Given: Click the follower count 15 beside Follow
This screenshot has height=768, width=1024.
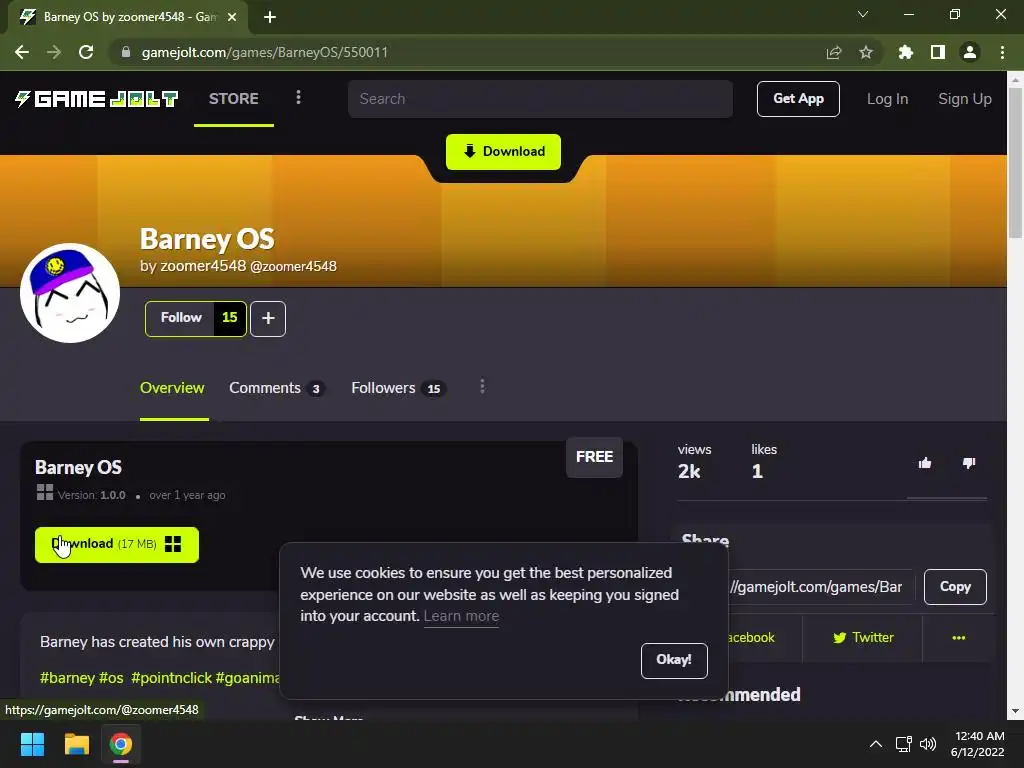Looking at the screenshot, I should [x=229, y=318].
